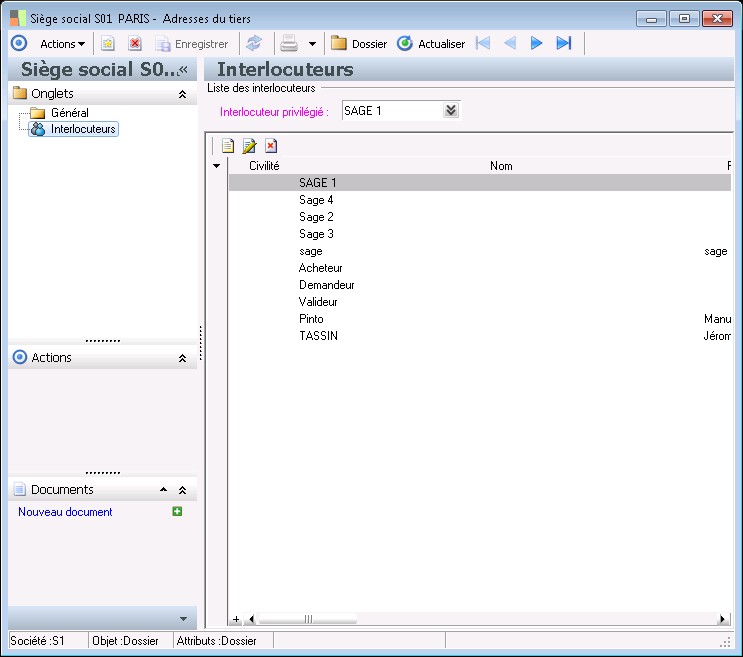Select the Général tab in tree
This screenshot has width=743, height=657.
[x=69, y=113]
